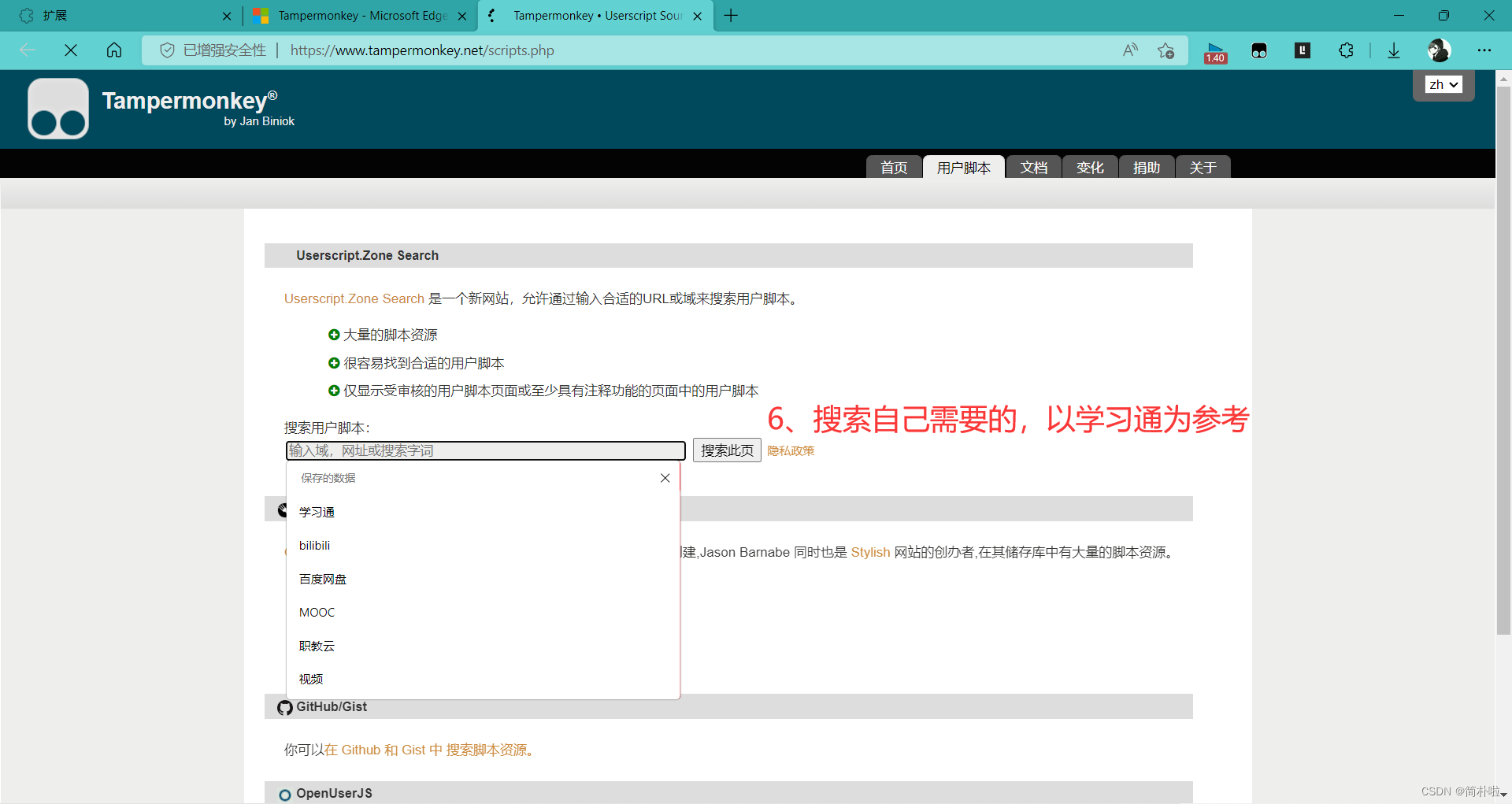Open the 用户脚本 navigation tab
This screenshot has width=1512, height=804.
click(964, 167)
